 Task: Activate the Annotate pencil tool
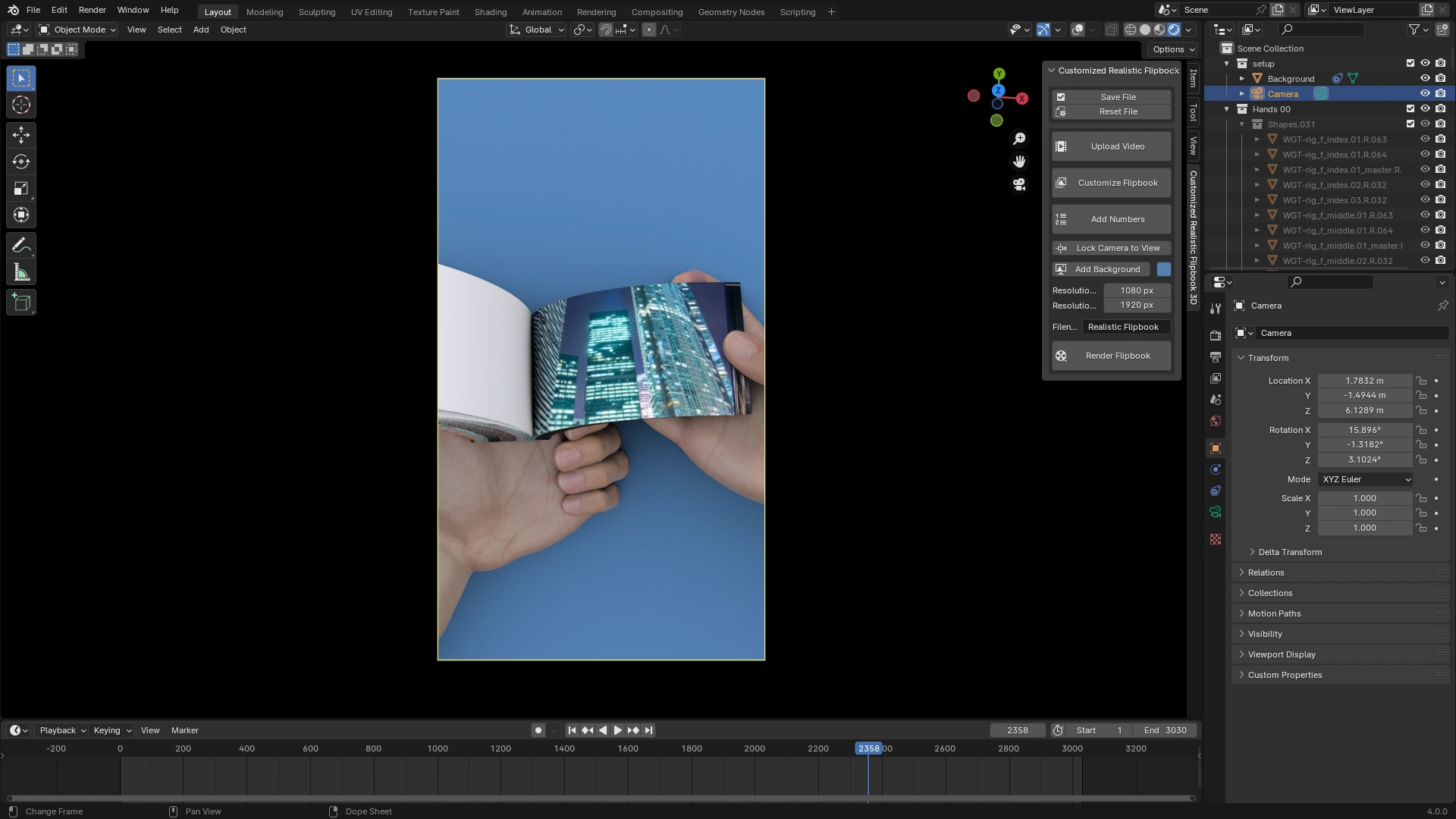click(x=21, y=246)
